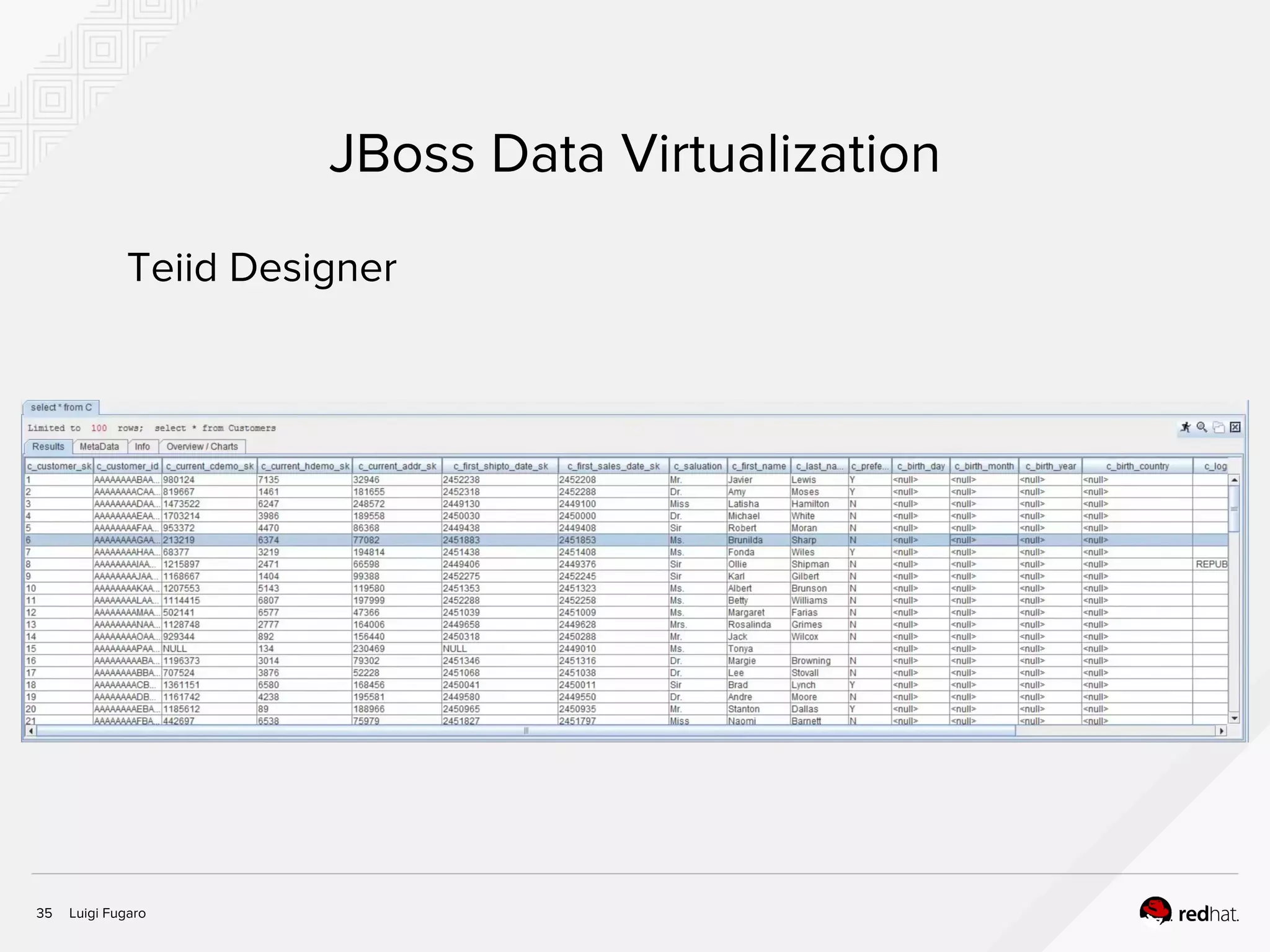Click the c_first_sales_date_sk column header
Image resolution: width=1270 pixels, height=952 pixels.
pos(613,466)
